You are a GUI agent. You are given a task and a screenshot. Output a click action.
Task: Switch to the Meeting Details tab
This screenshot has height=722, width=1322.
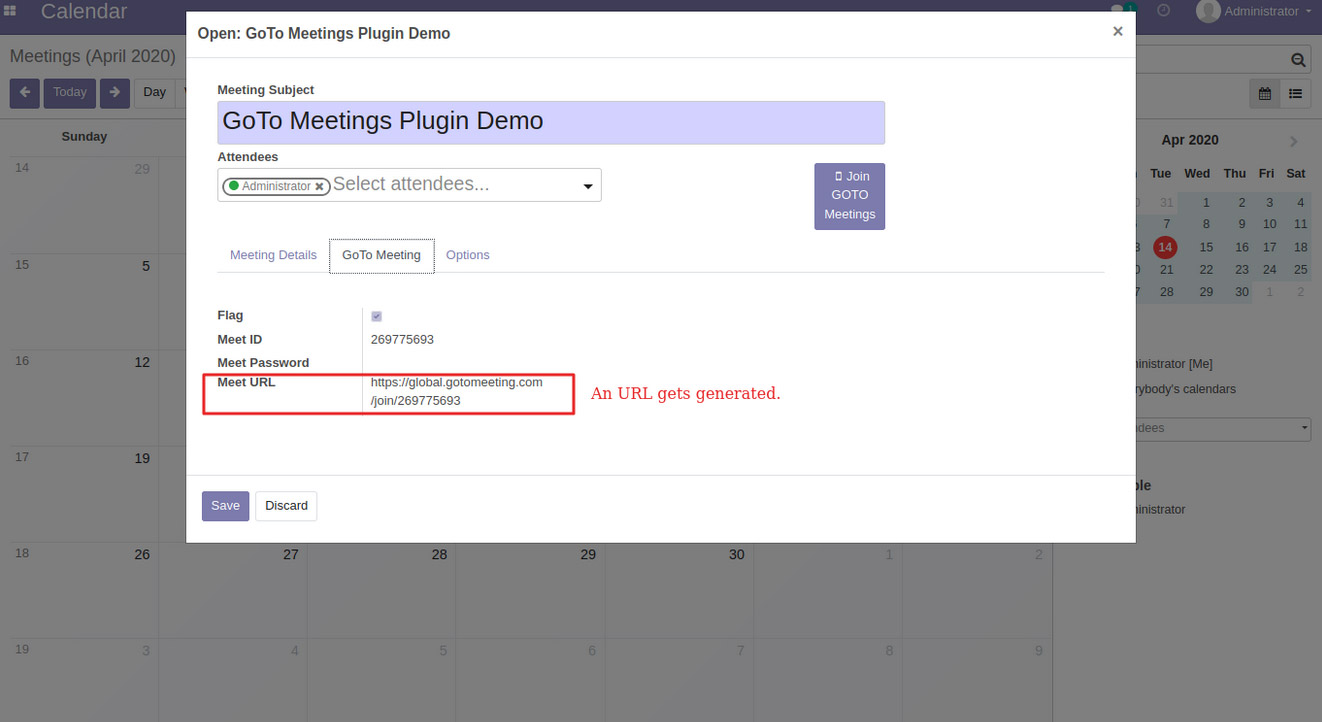pos(273,255)
